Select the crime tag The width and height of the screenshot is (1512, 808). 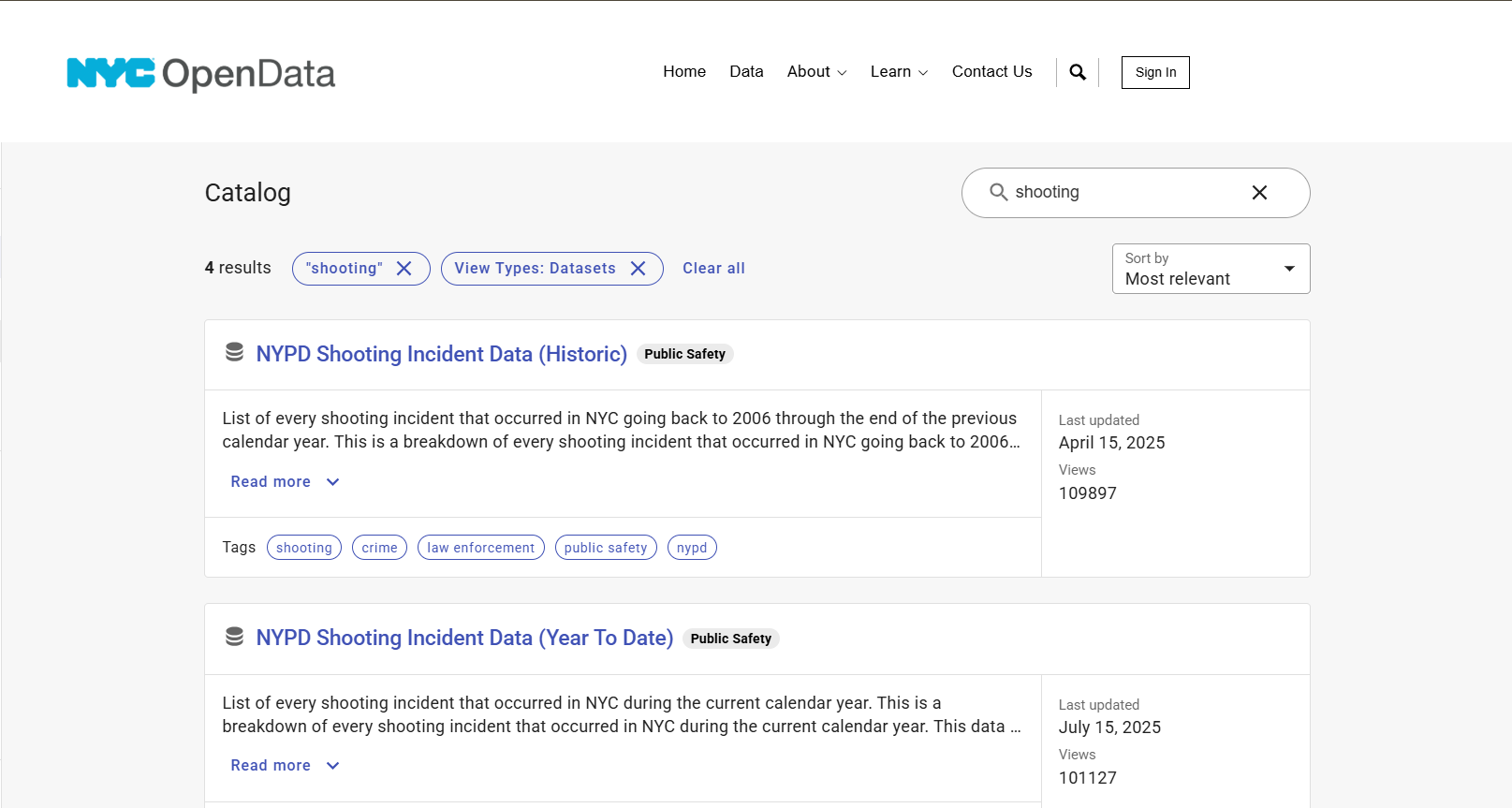[x=379, y=548]
